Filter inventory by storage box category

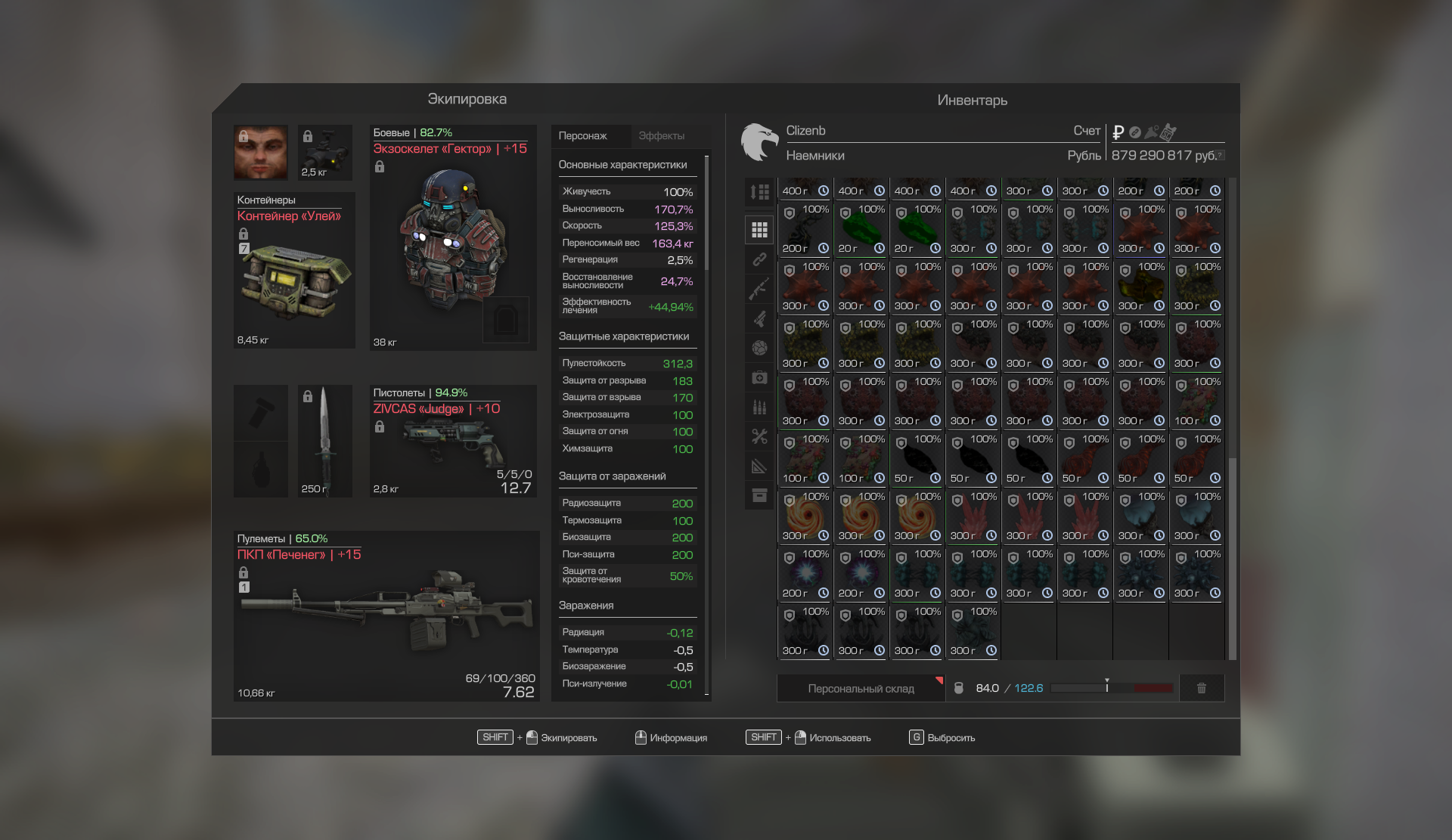pos(759,495)
